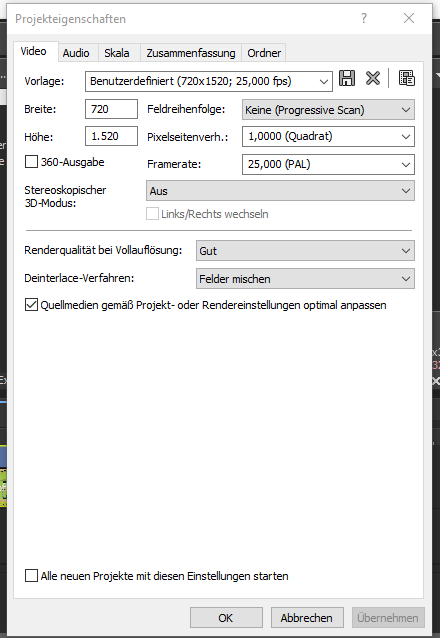The image size is (440, 638).
Task: Switch to the Audio tab
Action: click(76, 53)
